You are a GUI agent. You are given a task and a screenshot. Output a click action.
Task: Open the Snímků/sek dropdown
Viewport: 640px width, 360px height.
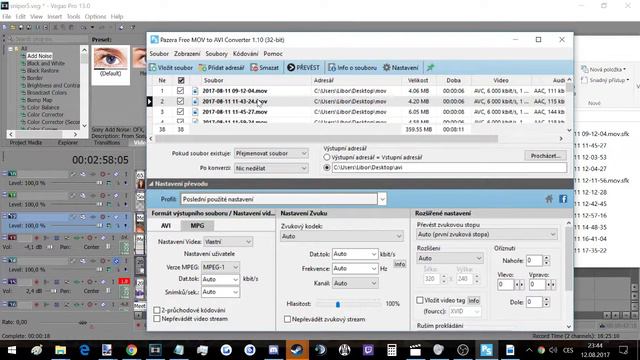click(220, 292)
